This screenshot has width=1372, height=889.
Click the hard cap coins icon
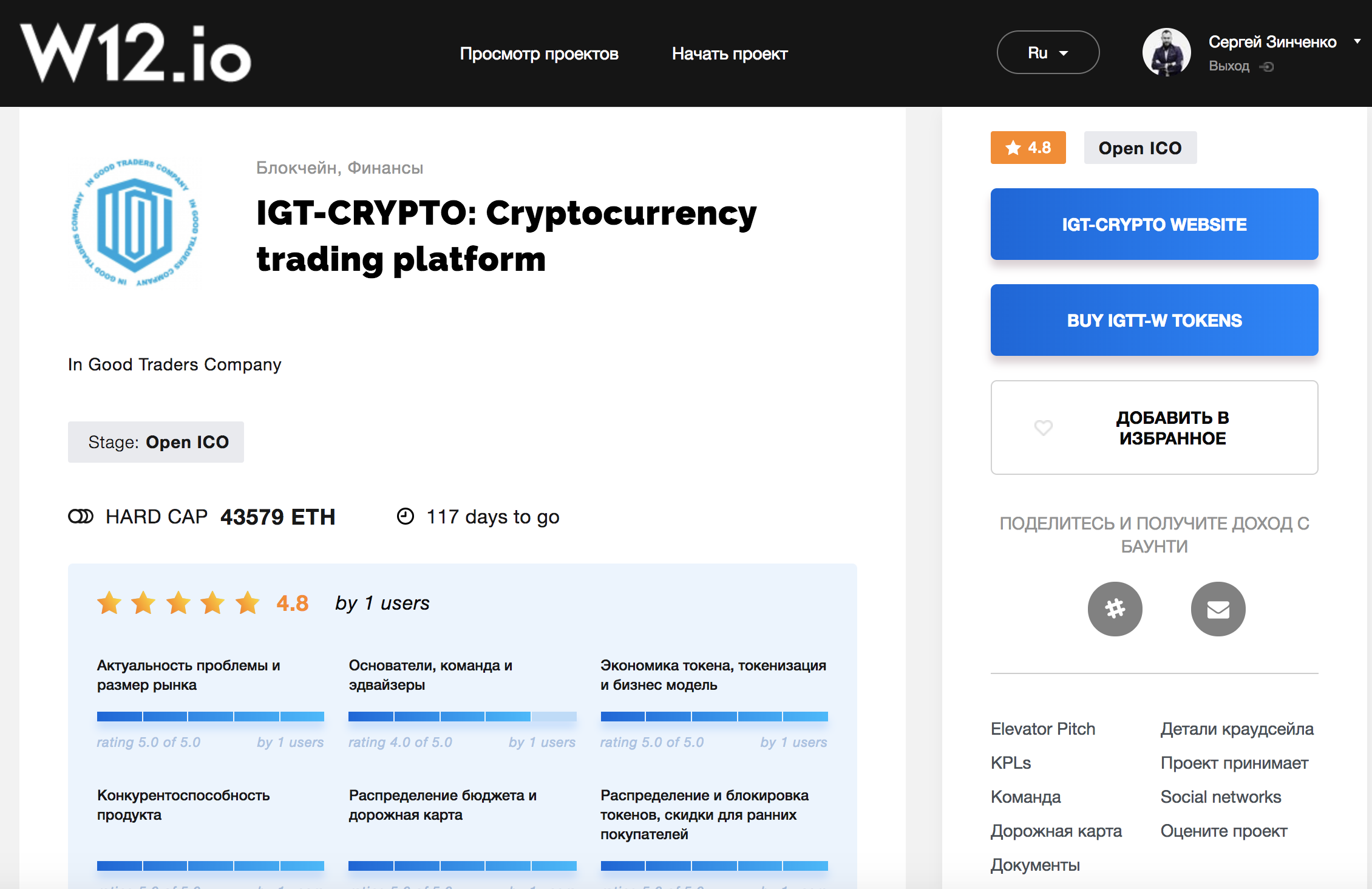(x=81, y=516)
